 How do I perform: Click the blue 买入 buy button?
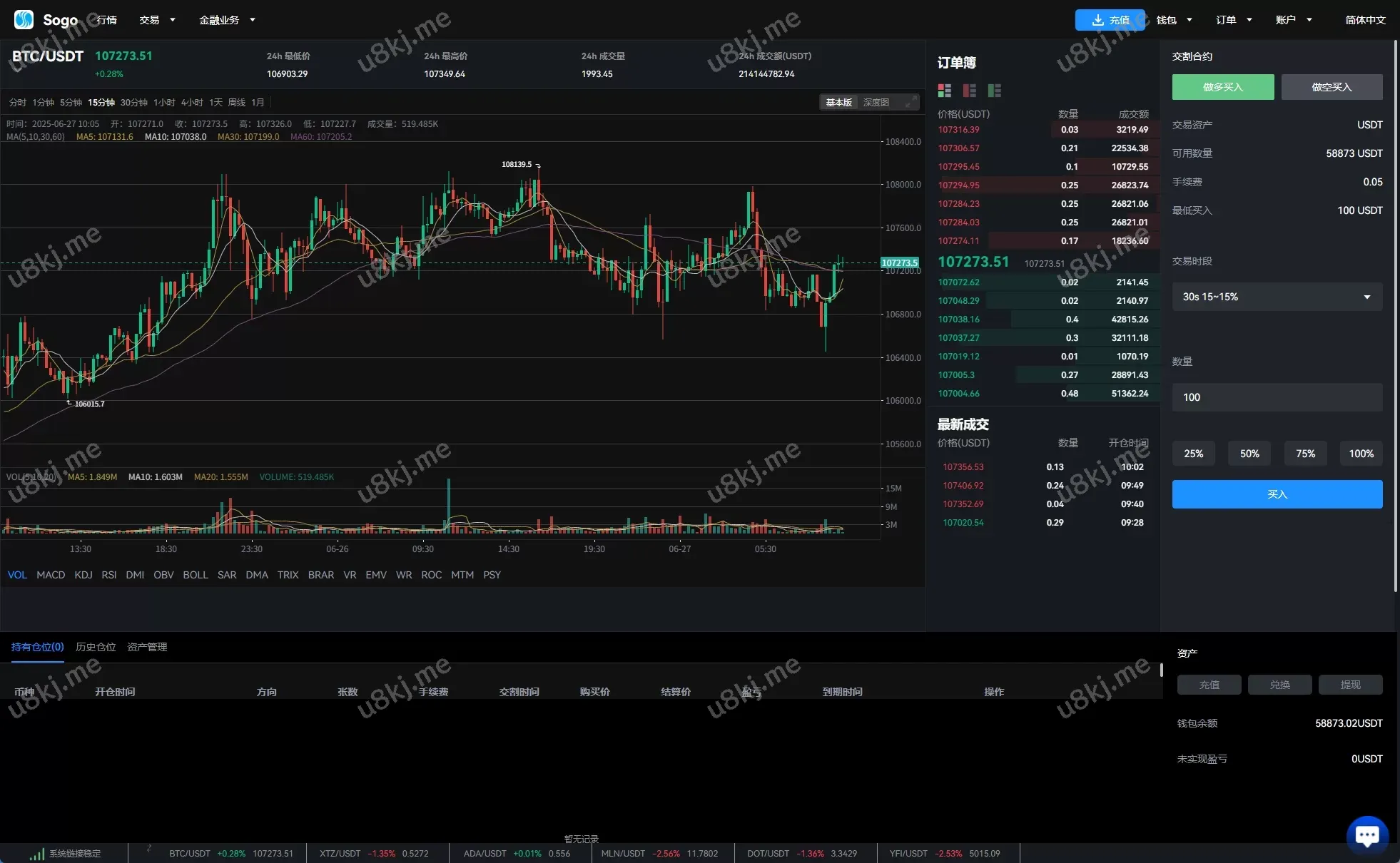coord(1277,494)
